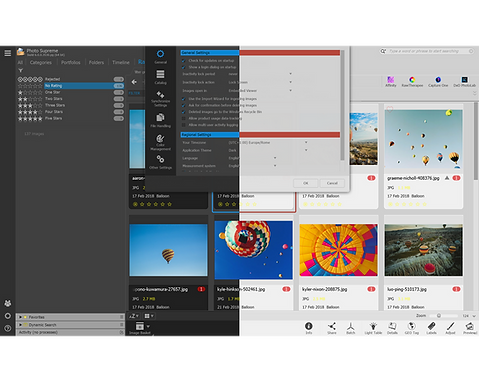
Task: Toggle Ask for confirmation before deleting images
Action: (183, 105)
